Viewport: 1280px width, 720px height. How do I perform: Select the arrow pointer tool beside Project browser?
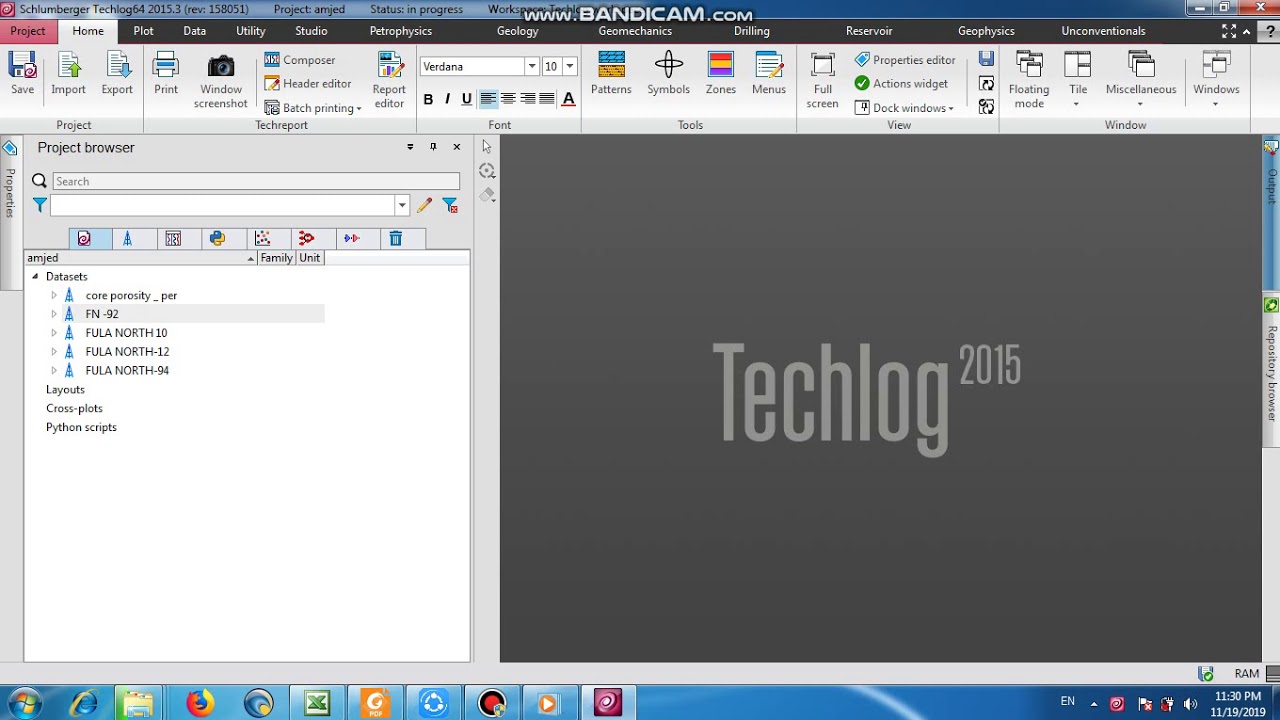coord(487,147)
